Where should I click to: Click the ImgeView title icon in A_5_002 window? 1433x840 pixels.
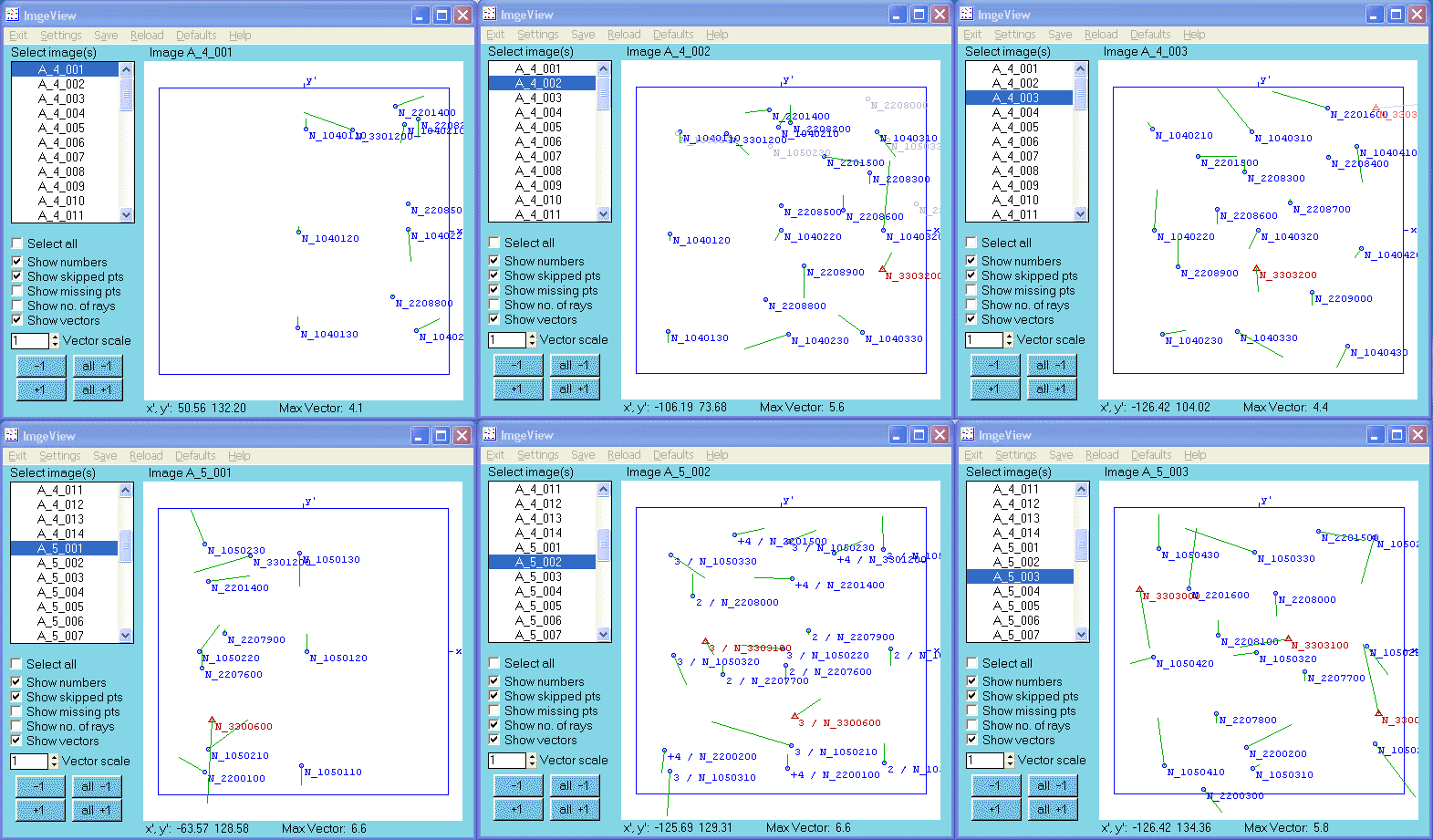pos(490,434)
